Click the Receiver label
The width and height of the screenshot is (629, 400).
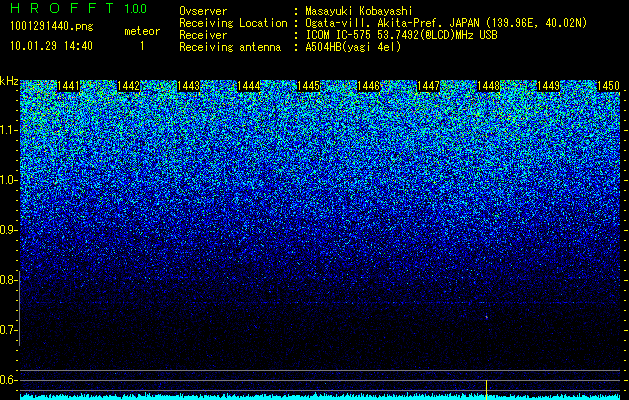203,35
